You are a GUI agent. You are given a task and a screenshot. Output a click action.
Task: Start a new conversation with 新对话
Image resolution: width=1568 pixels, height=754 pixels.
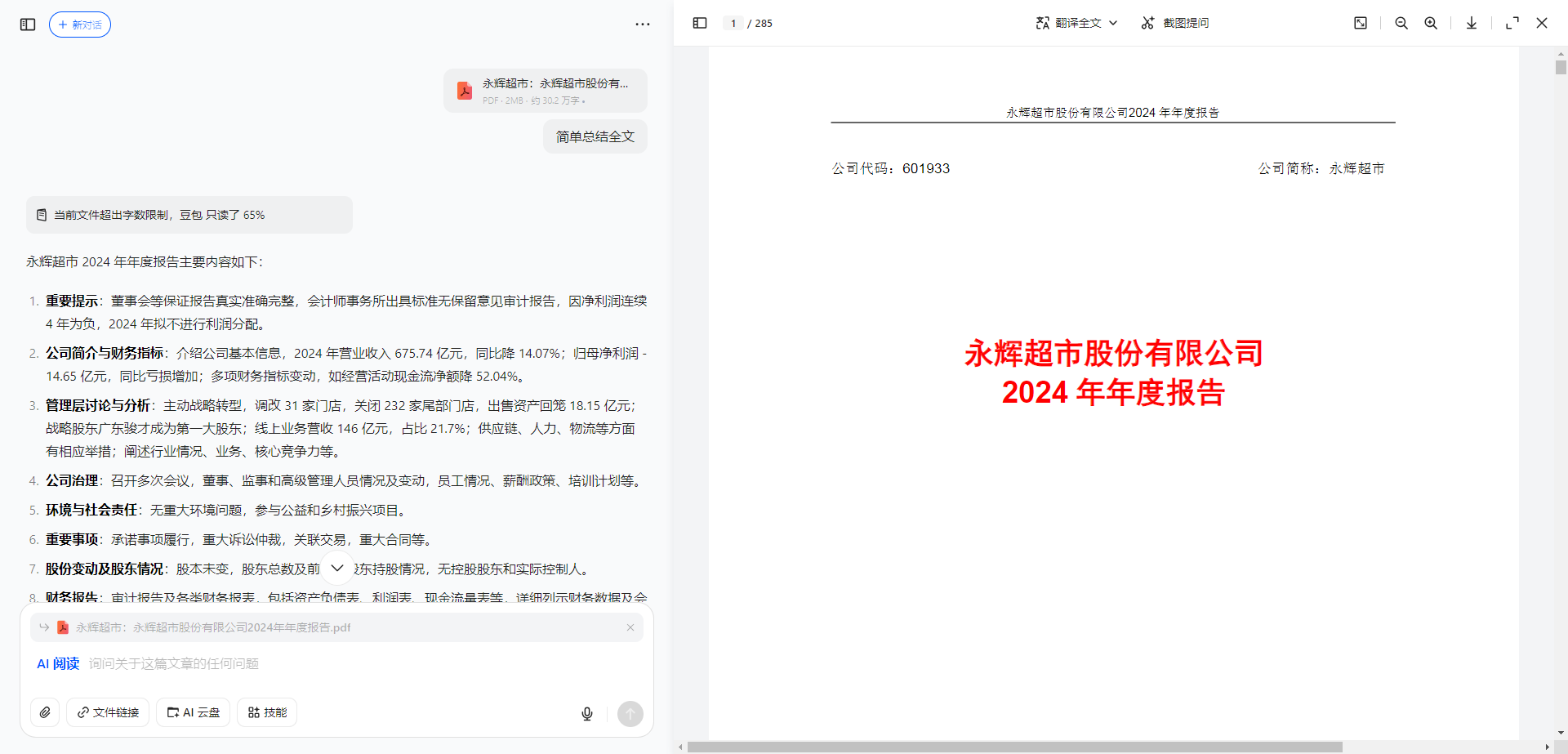[x=80, y=25]
